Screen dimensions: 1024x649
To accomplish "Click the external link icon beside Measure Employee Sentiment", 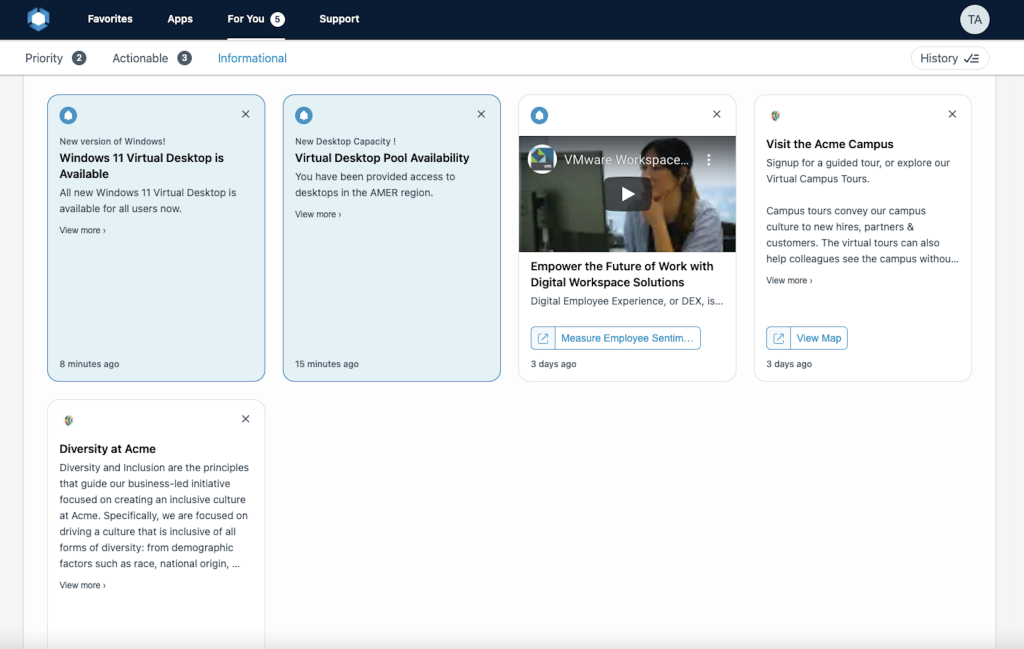I will (x=543, y=338).
